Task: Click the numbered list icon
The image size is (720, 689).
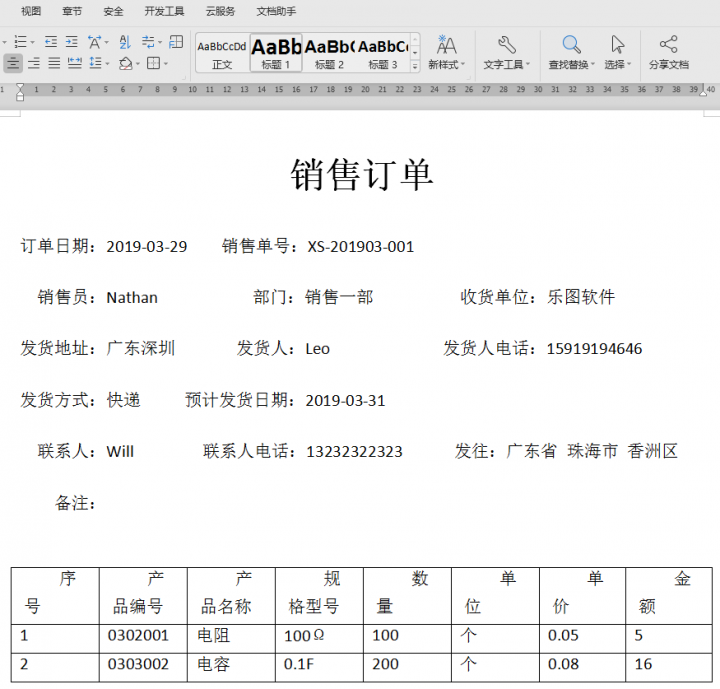Action: click(21, 42)
